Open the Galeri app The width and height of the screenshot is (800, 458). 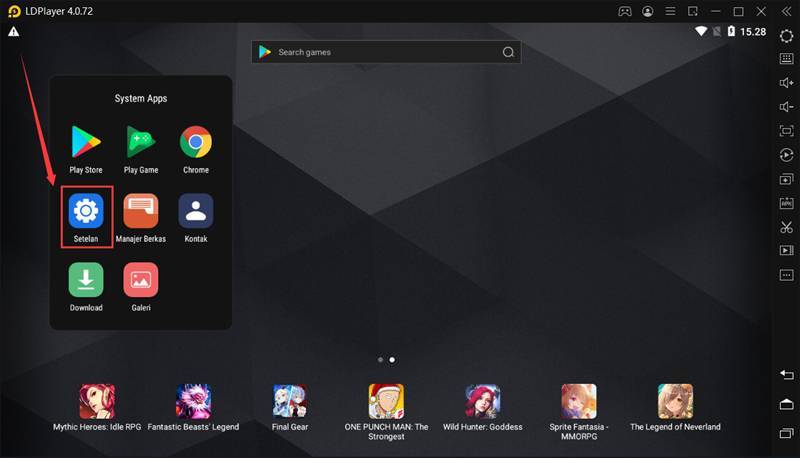point(141,280)
